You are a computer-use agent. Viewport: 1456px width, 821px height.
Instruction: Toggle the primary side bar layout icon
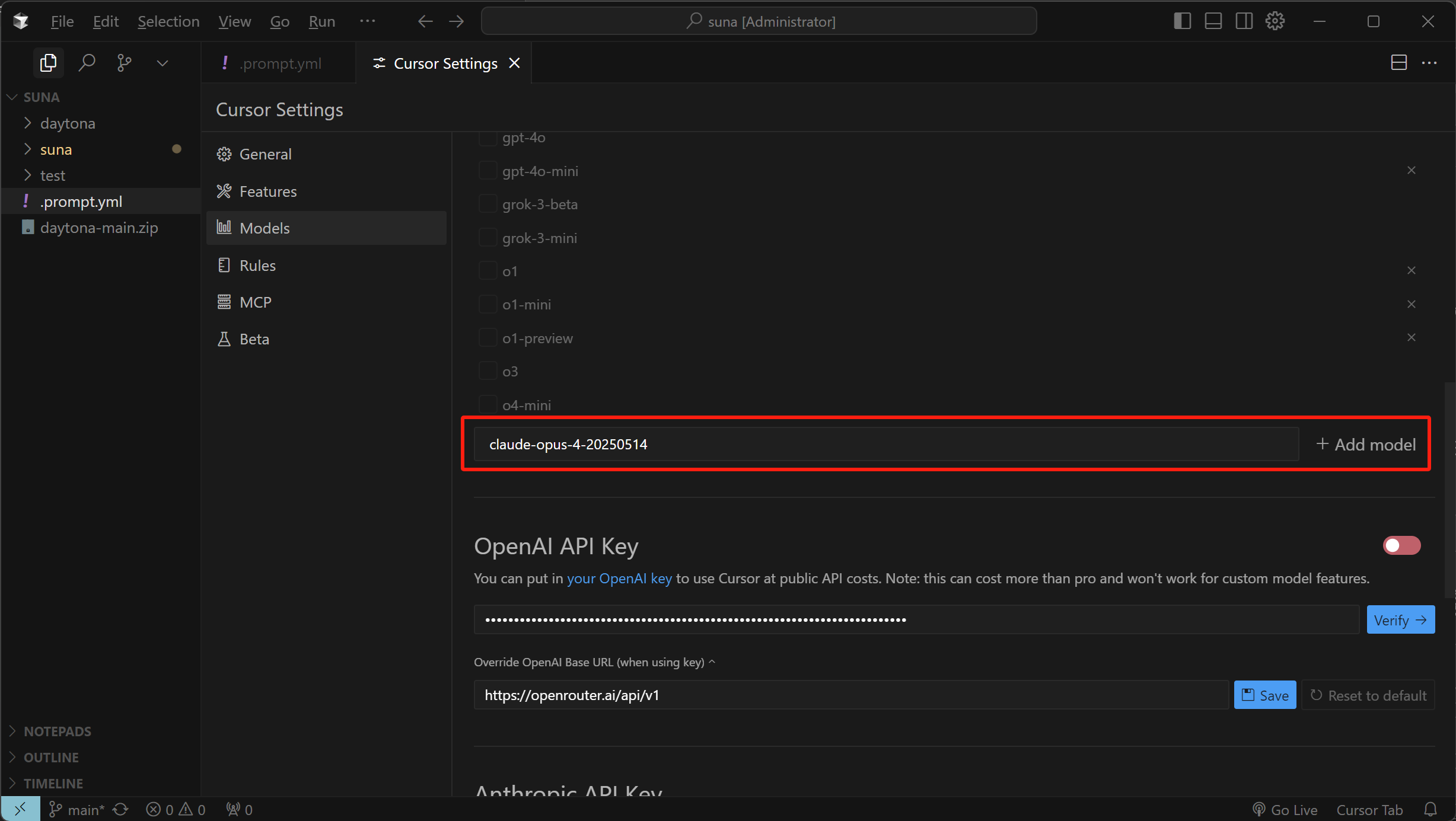[x=1182, y=21]
